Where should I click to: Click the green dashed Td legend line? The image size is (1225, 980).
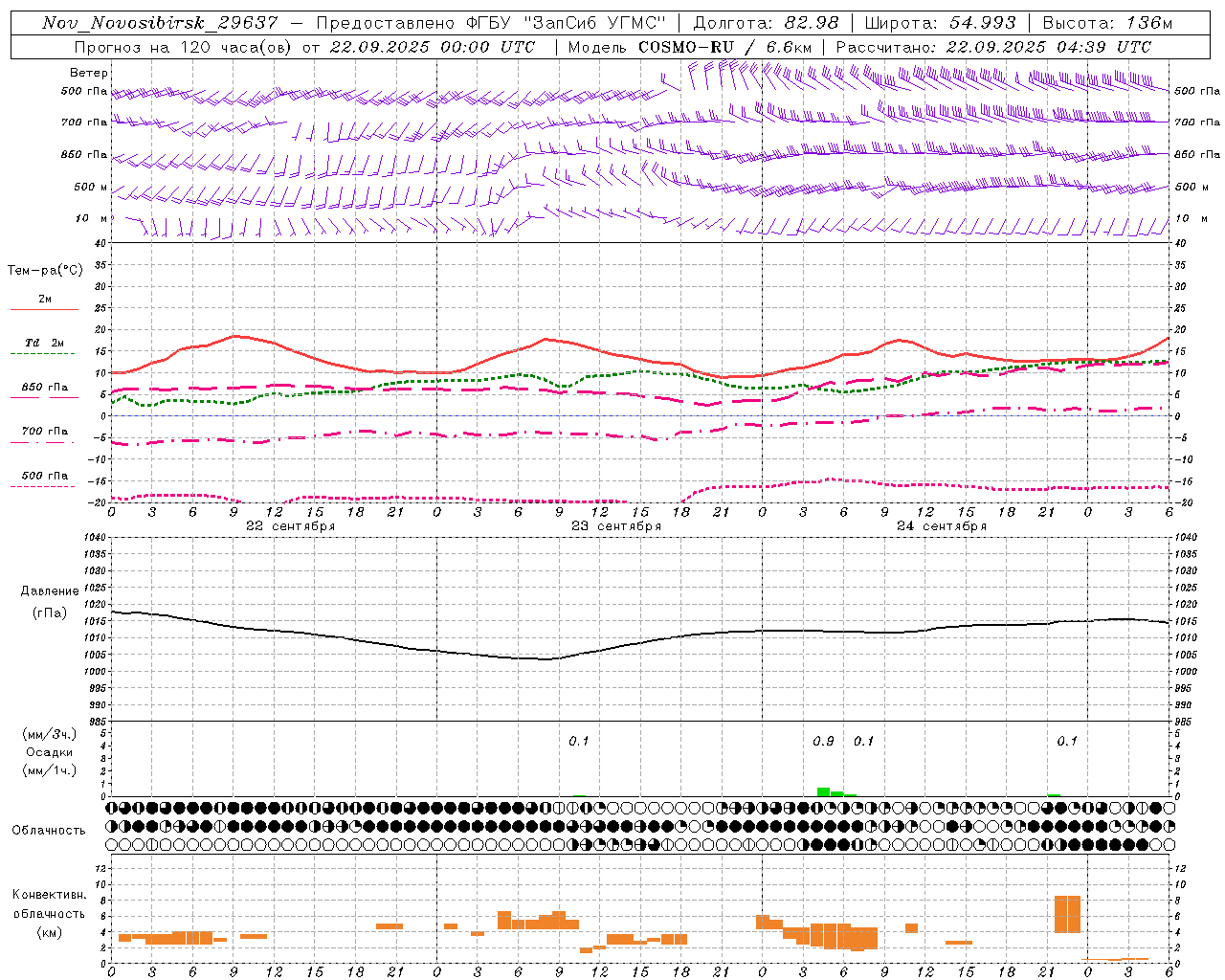point(42,353)
